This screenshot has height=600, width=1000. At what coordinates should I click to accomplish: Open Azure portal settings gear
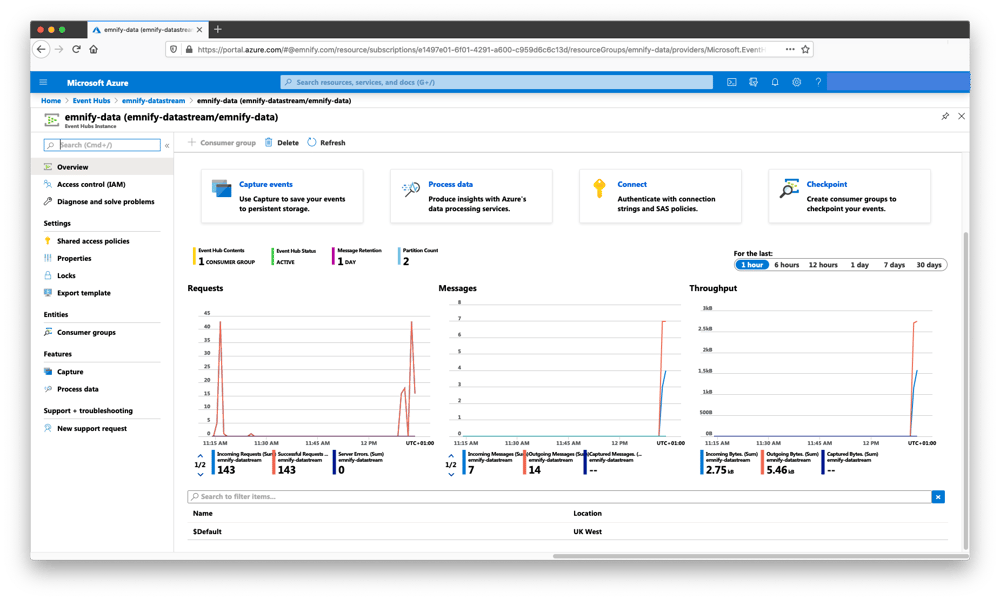pos(797,82)
